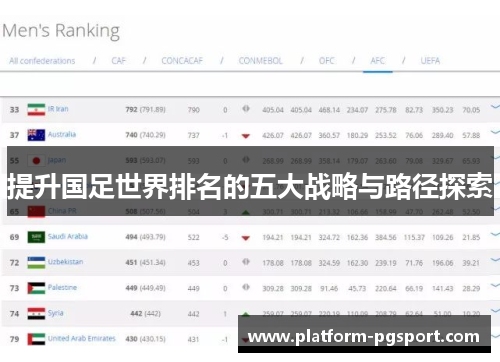Open the IR Iran team link

click(x=58, y=109)
